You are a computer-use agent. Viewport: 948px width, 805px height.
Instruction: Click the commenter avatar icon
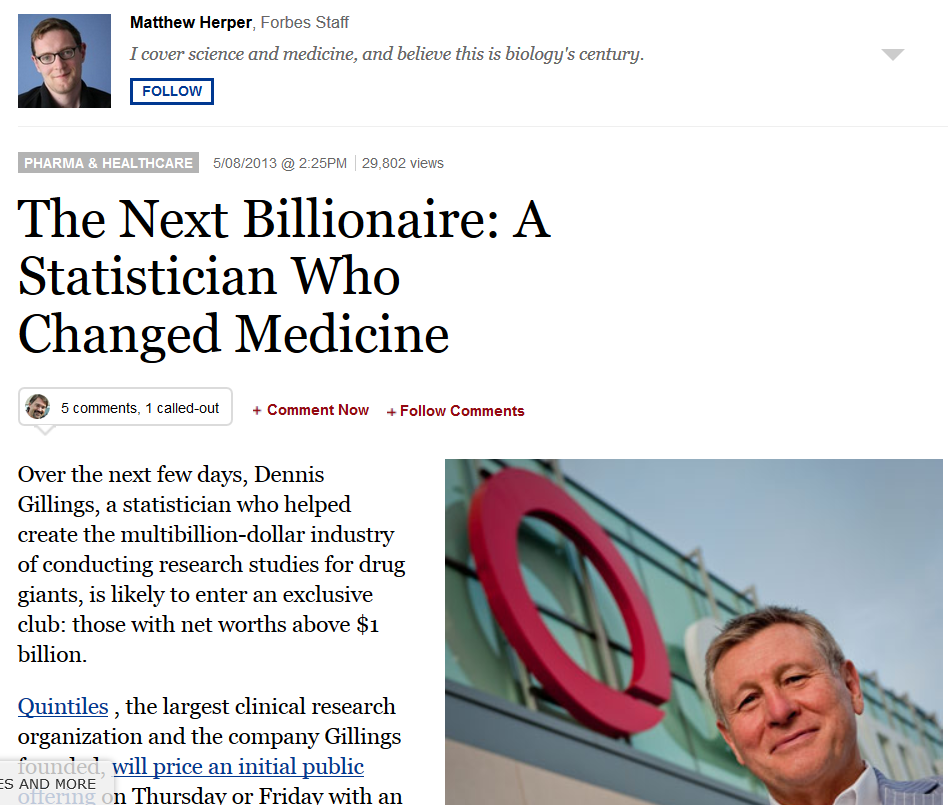pyautogui.click(x=37, y=407)
